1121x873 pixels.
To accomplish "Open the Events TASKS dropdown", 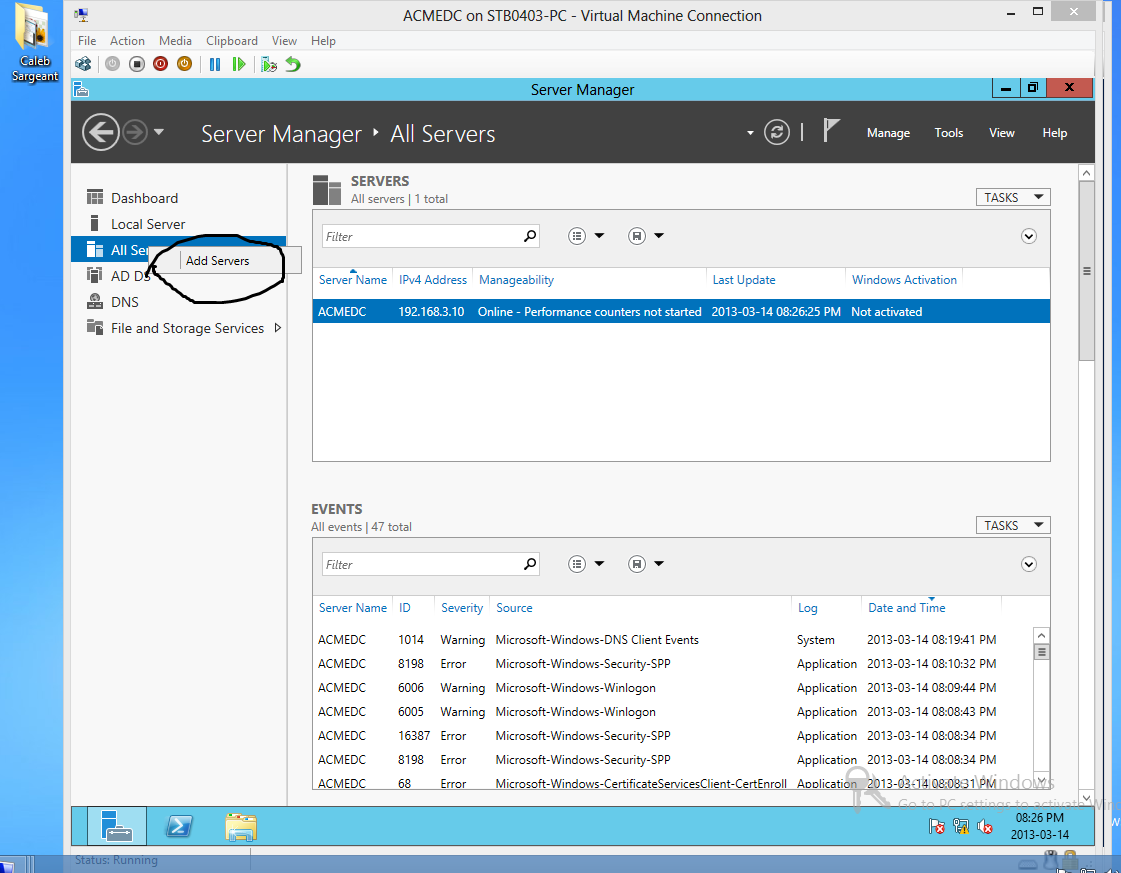I will point(1012,526).
